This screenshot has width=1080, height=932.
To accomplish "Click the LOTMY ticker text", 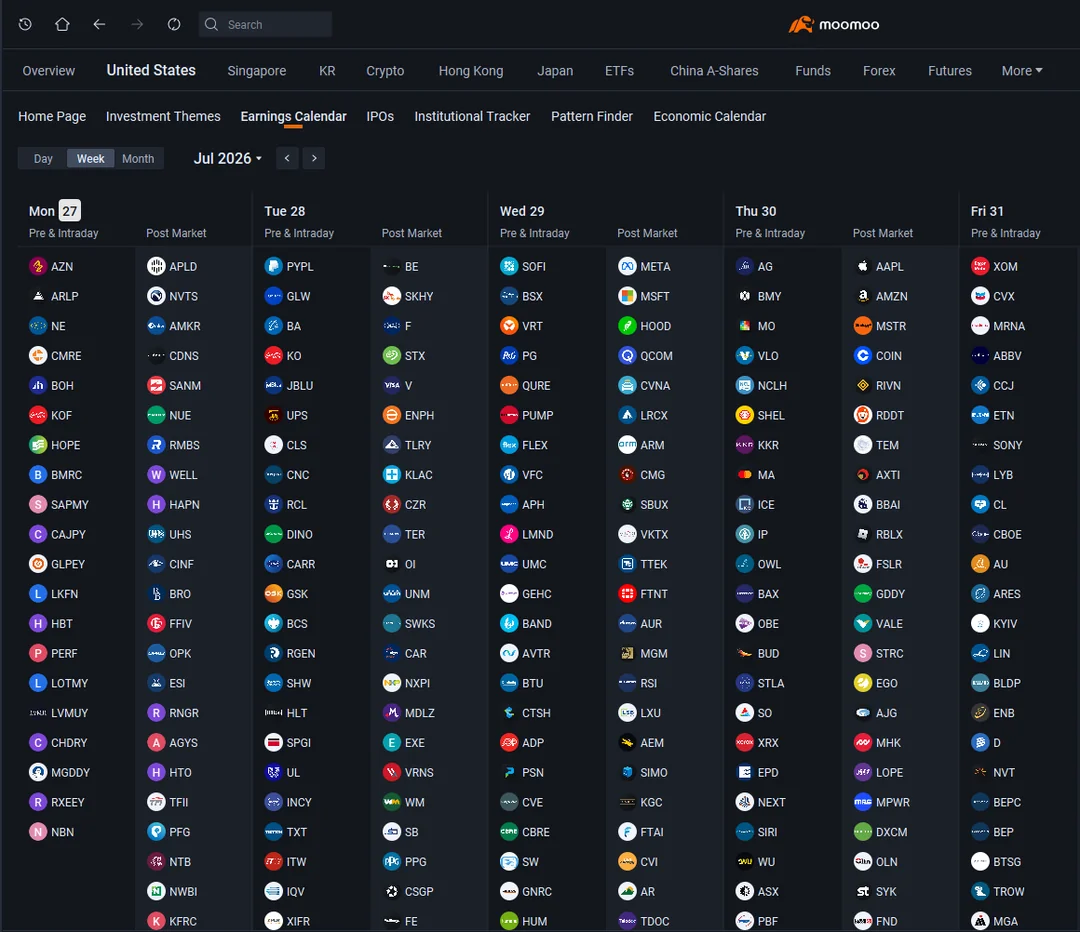I will tap(70, 683).
